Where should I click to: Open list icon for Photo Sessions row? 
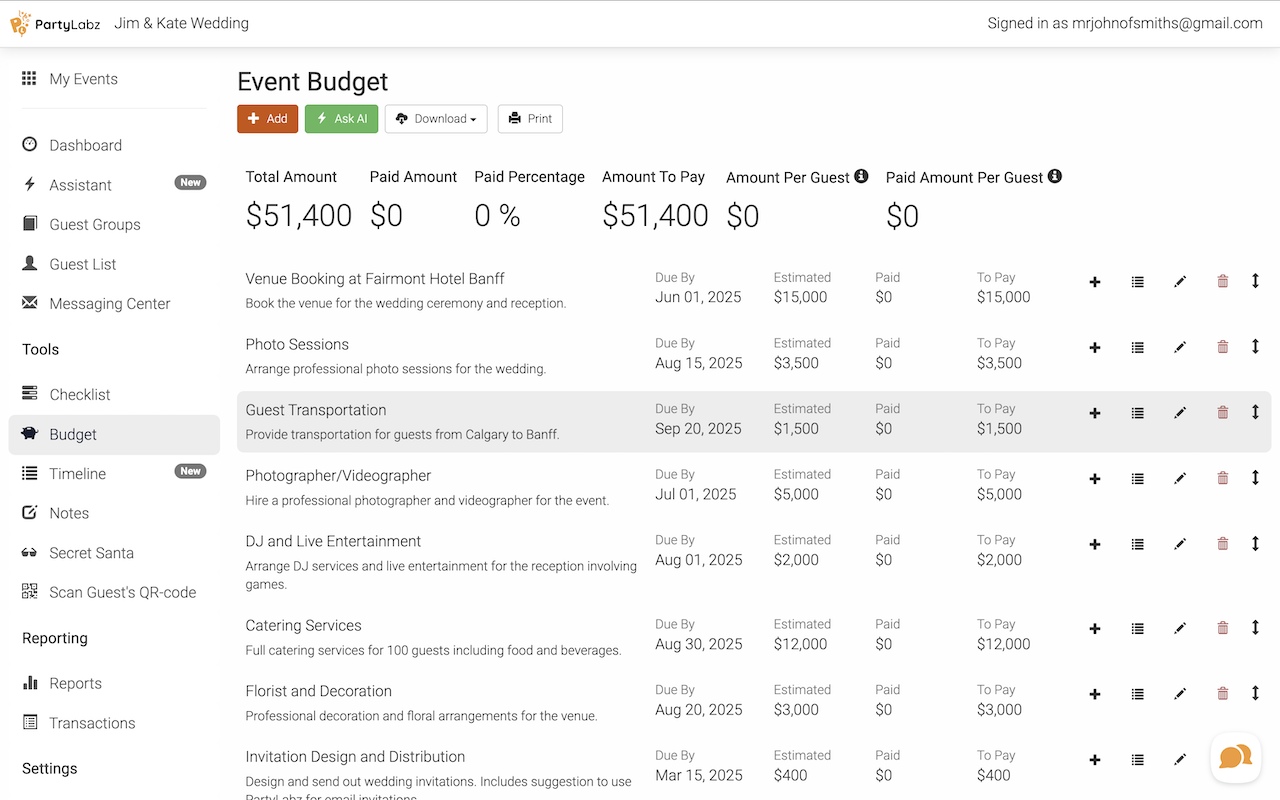[1137, 348]
